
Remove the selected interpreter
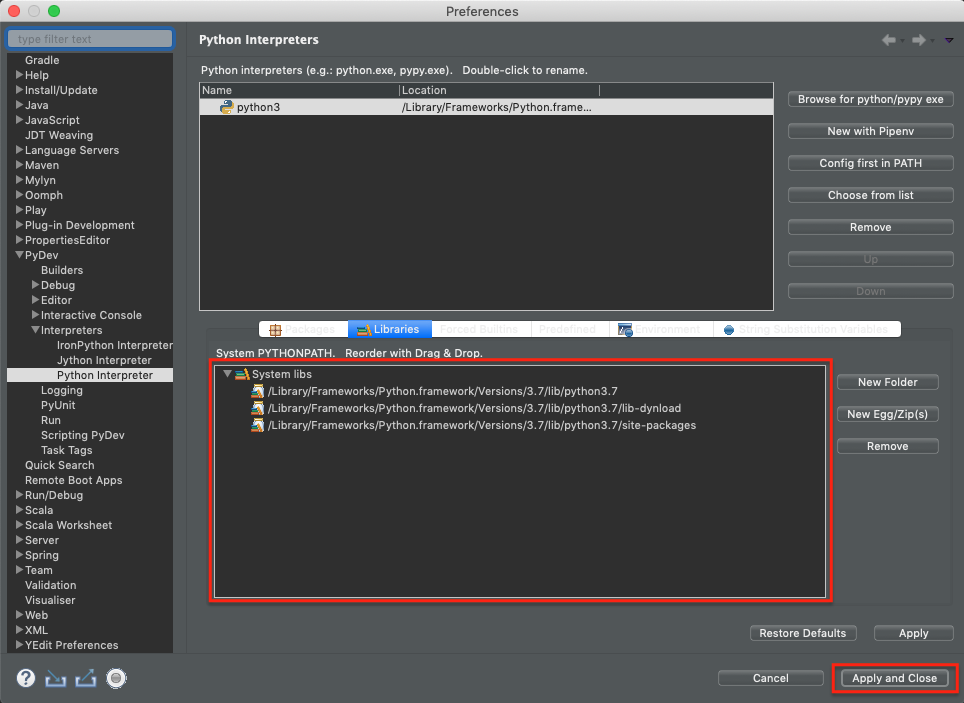click(871, 227)
